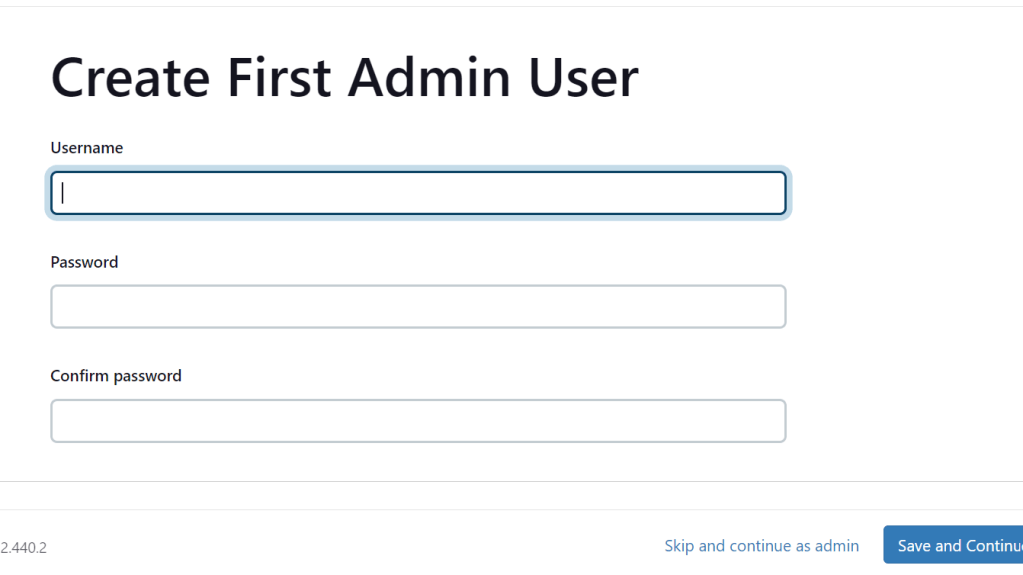
Task: Click the word password in Confirm label
Action: coord(148,376)
